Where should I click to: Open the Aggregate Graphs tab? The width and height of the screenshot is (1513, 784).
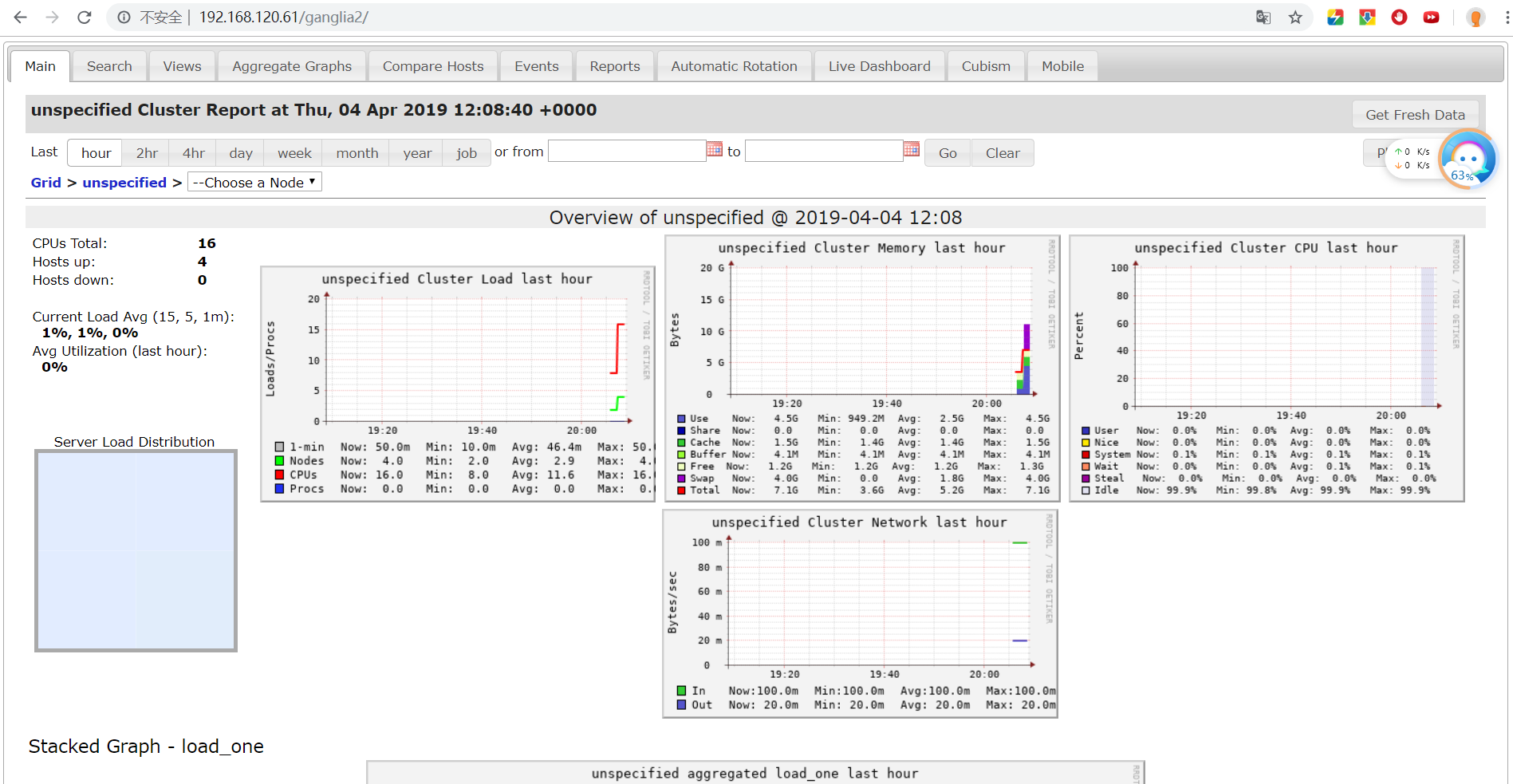point(292,66)
